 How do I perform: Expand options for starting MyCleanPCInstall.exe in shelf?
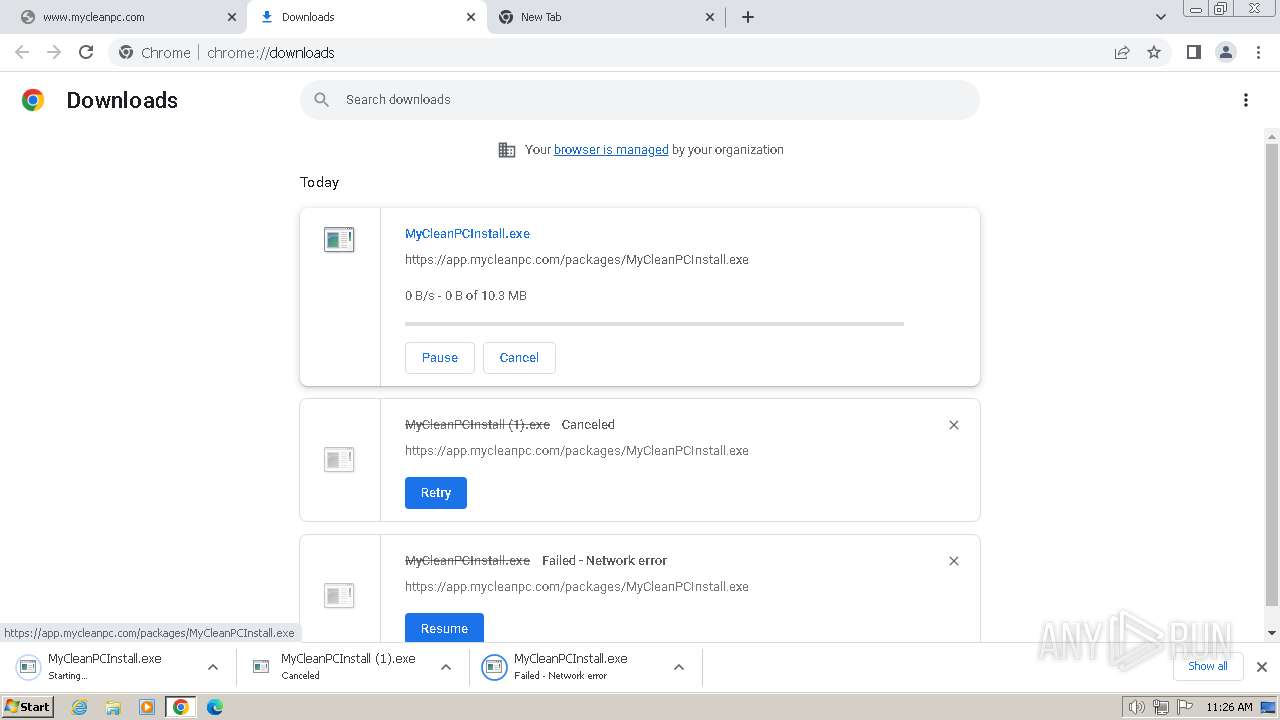point(213,667)
